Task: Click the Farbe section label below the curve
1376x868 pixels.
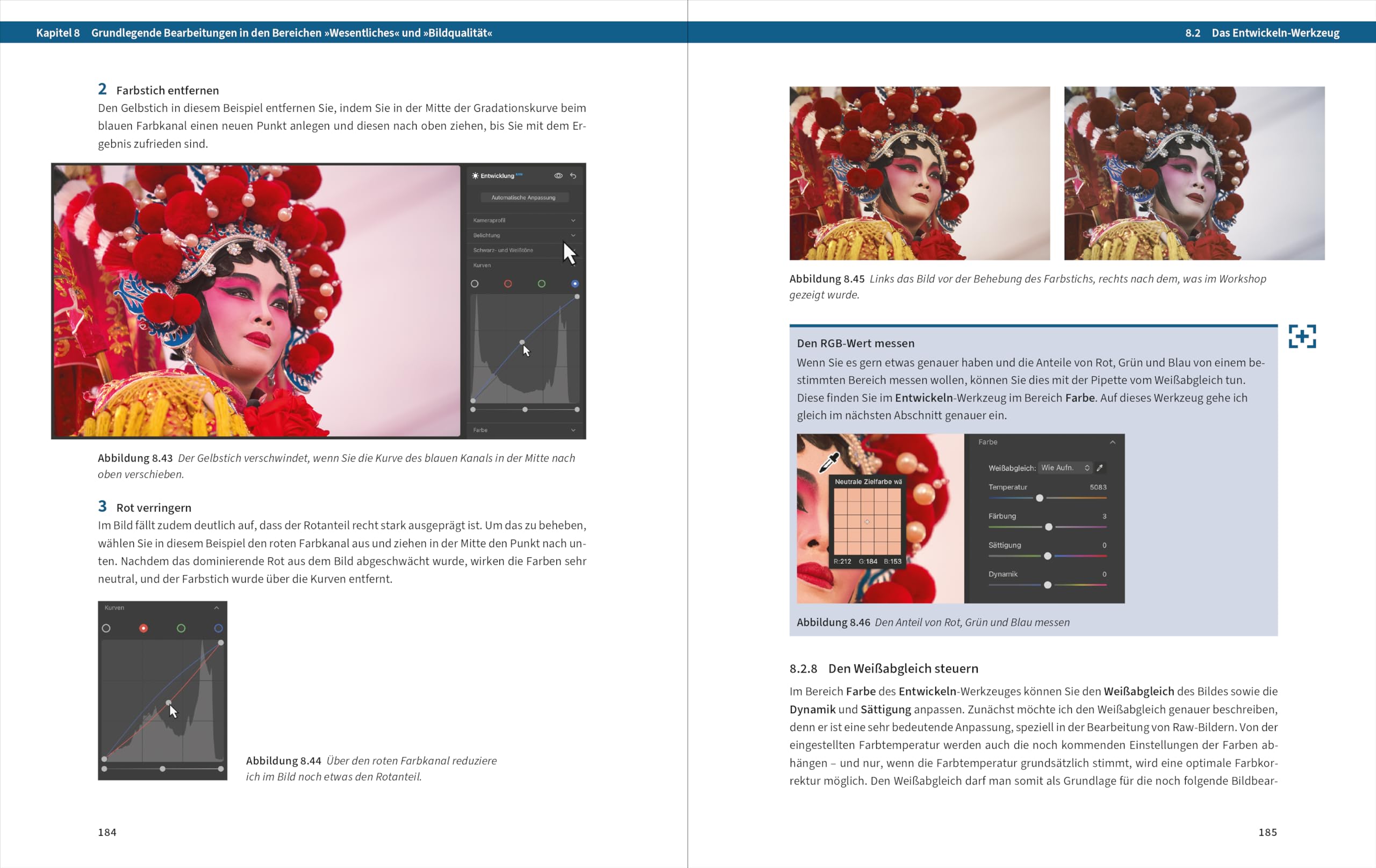Action: click(480, 430)
